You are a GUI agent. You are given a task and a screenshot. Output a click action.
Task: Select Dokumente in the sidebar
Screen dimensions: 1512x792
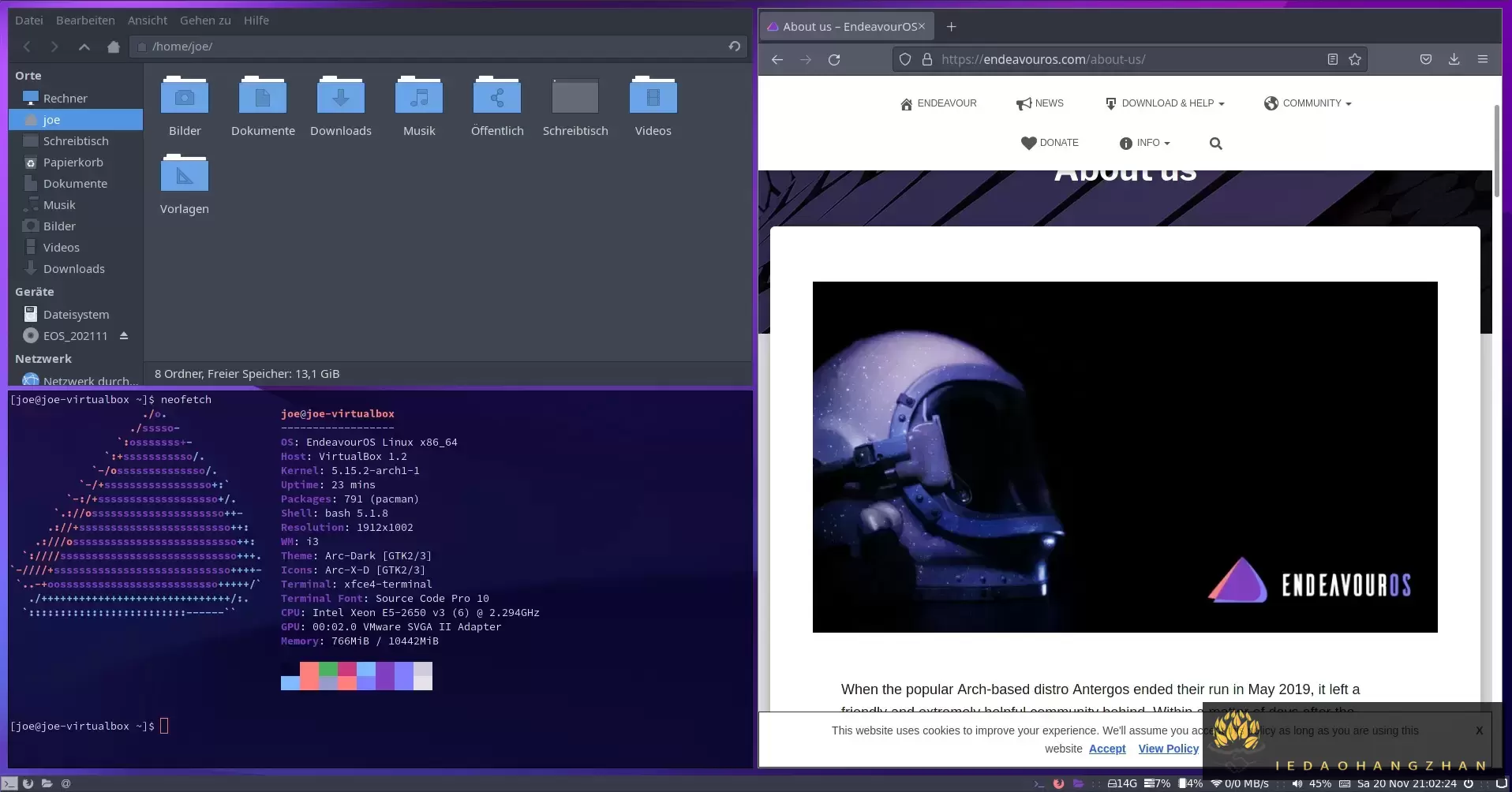coord(76,184)
